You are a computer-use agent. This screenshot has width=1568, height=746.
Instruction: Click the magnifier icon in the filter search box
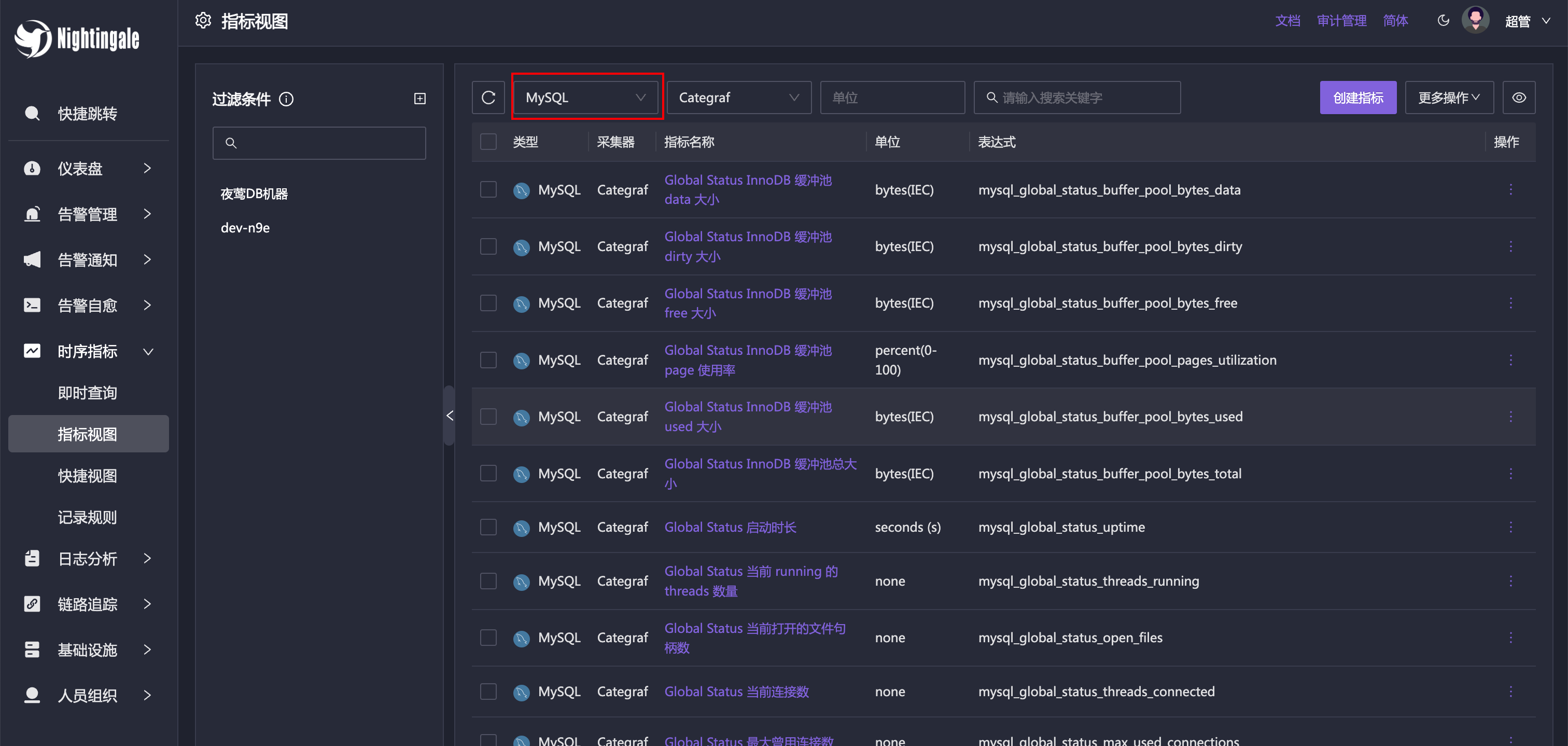pyautogui.click(x=232, y=143)
